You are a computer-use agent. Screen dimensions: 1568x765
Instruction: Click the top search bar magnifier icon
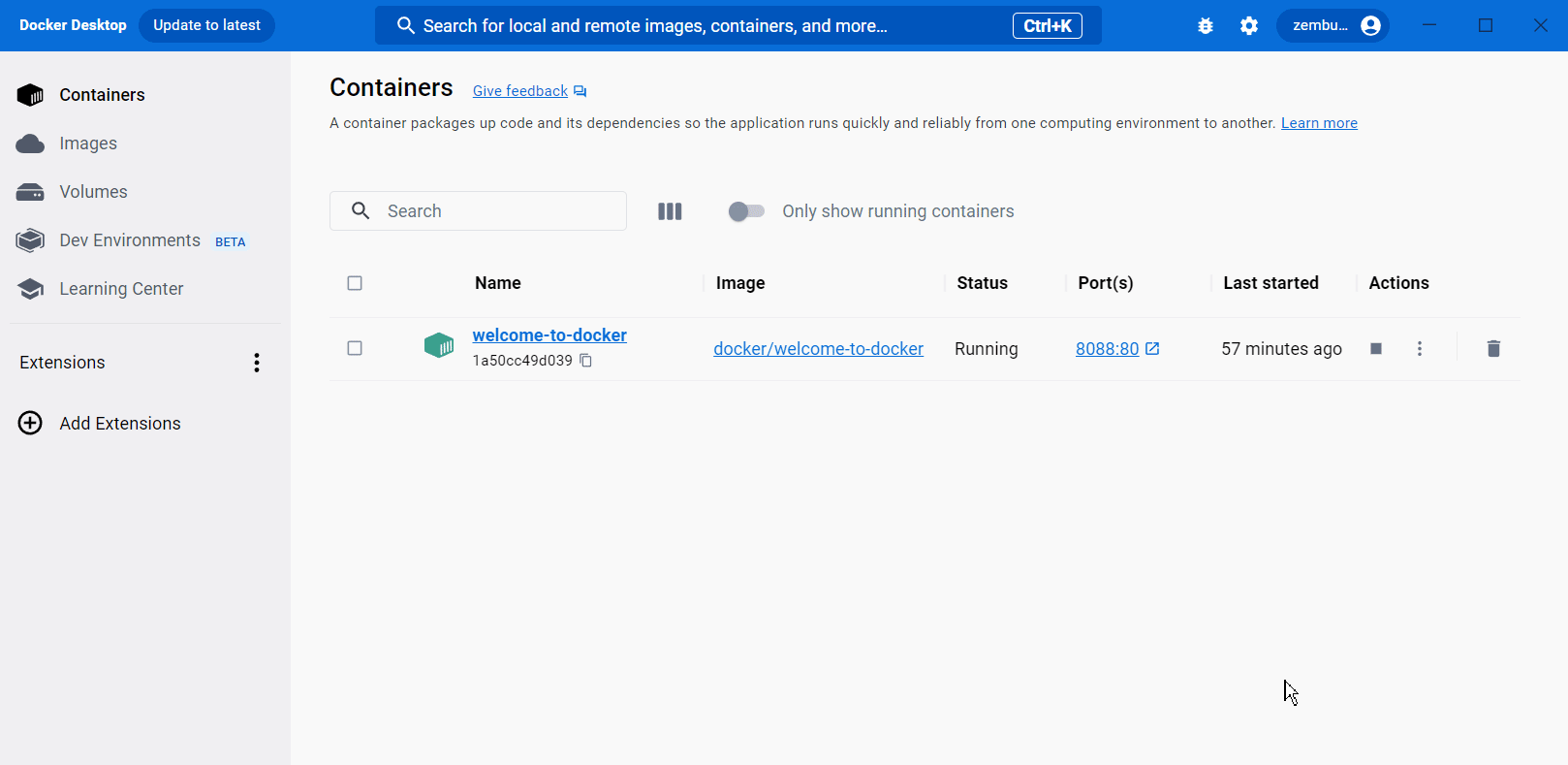406,26
